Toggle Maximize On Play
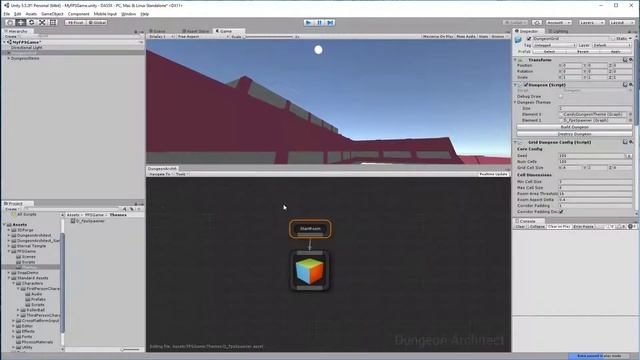This screenshot has width=640, height=360. pos(438,37)
